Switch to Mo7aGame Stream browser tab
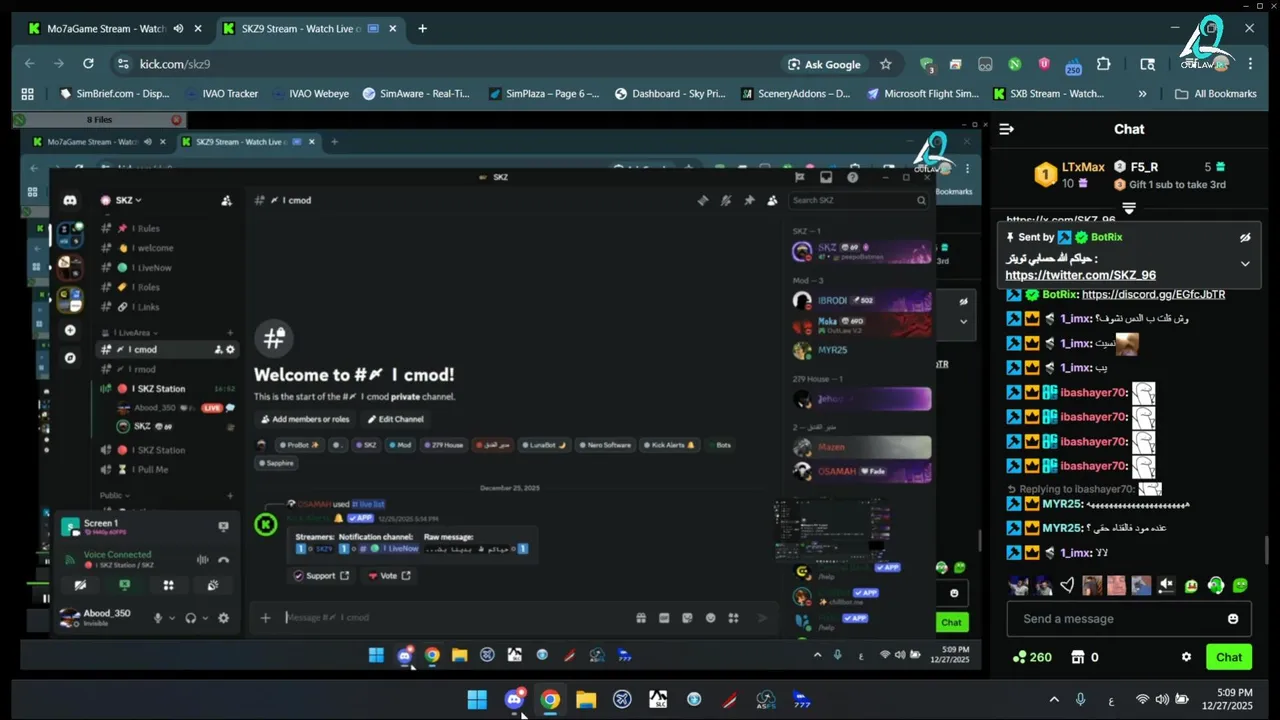 107,29
